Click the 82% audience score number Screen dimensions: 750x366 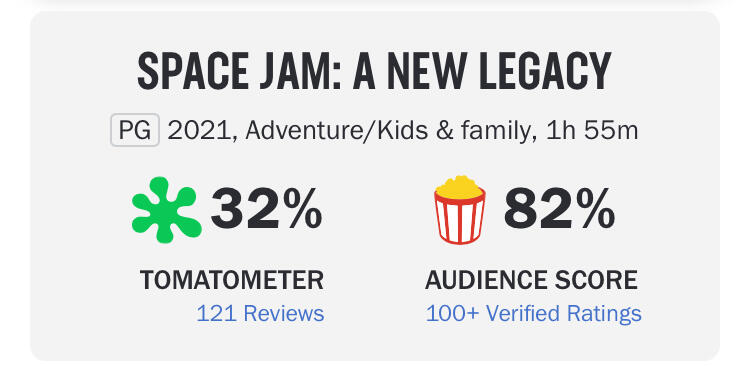(559, 210)
